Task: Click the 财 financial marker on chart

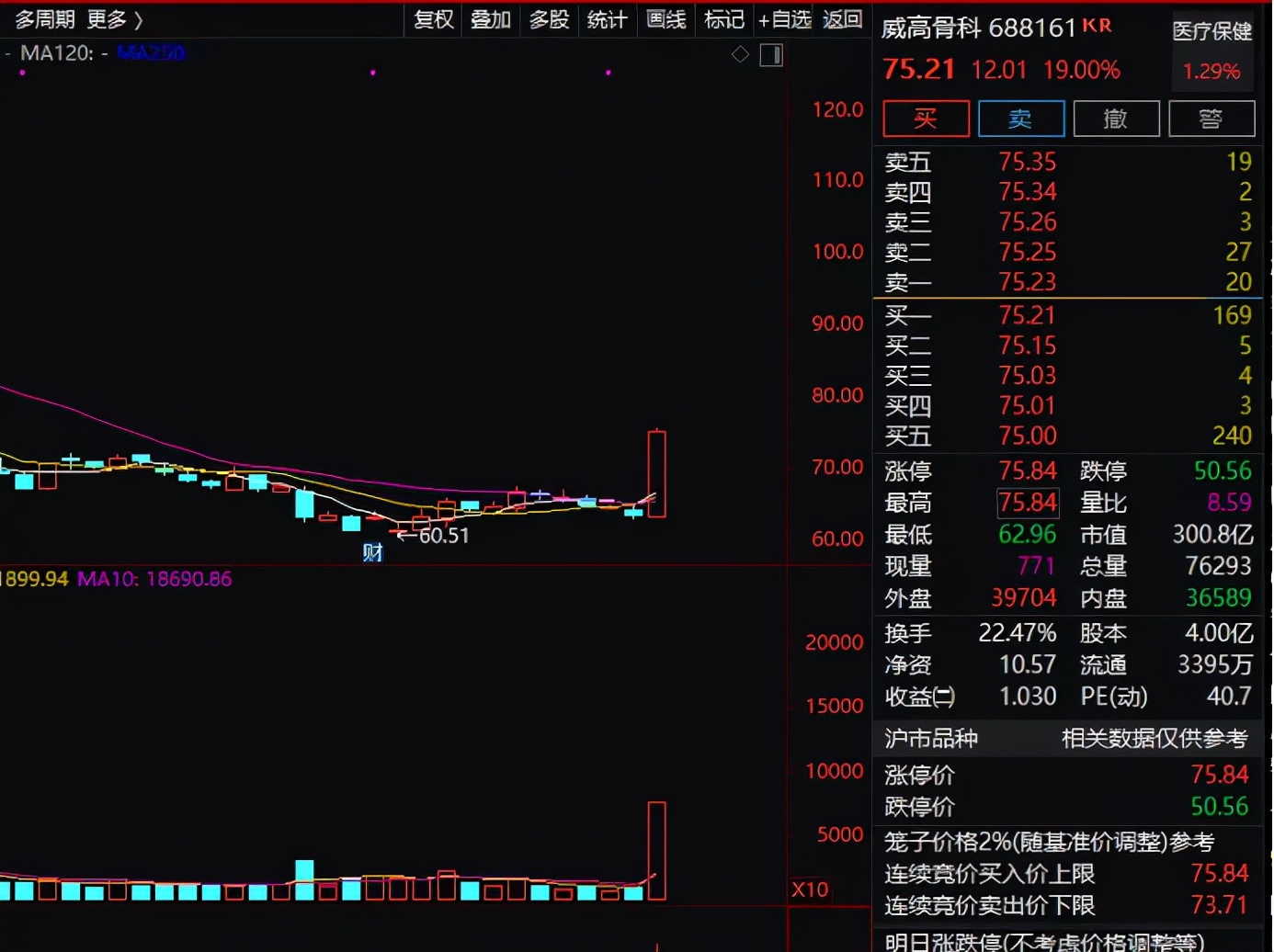Action: 372,552
